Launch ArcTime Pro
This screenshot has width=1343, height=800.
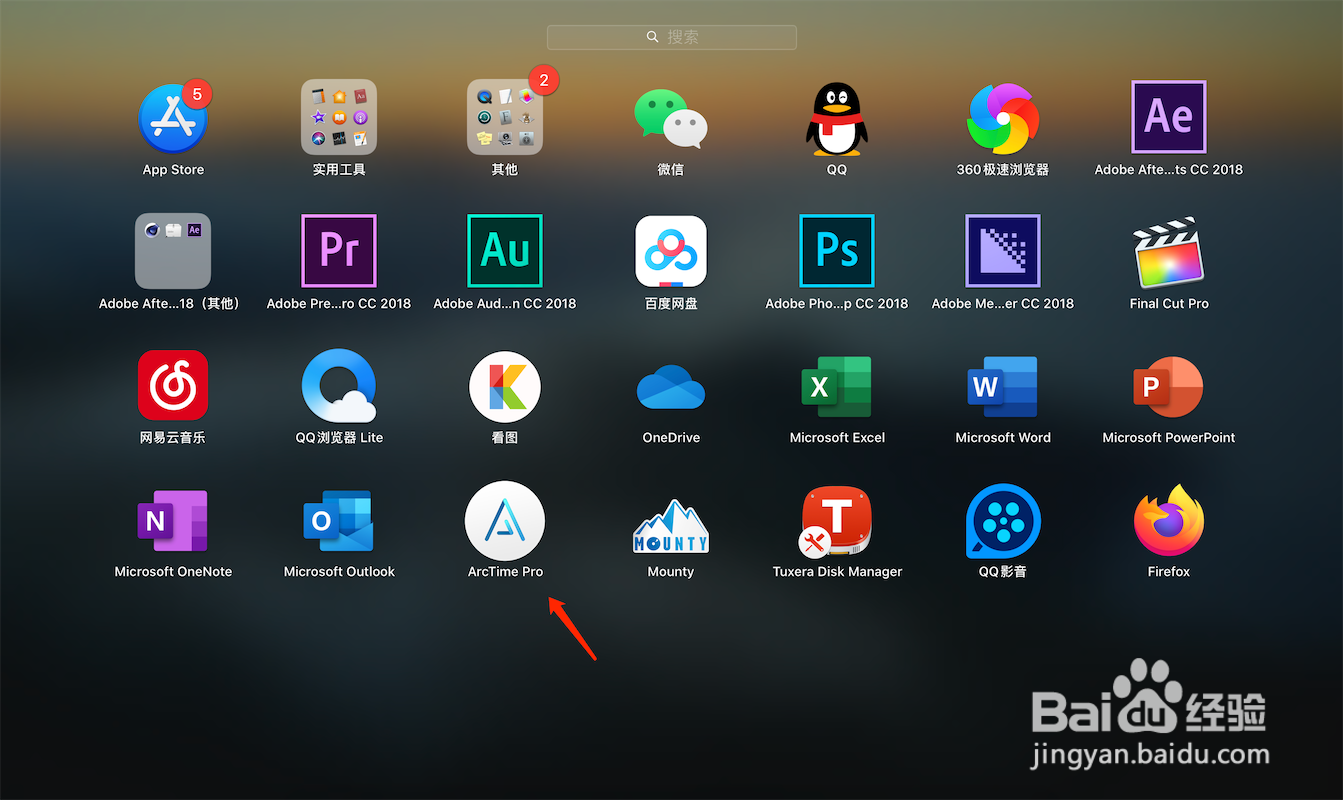coord(505,520)
